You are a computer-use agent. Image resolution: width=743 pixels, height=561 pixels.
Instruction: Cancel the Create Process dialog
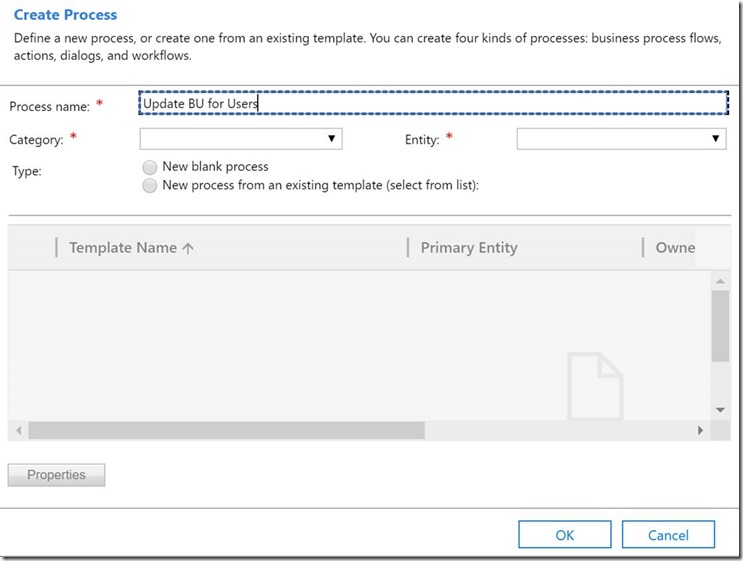668,535
